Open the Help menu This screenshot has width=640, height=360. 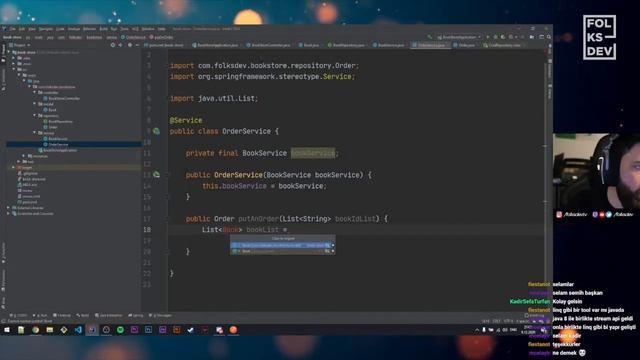162,29
